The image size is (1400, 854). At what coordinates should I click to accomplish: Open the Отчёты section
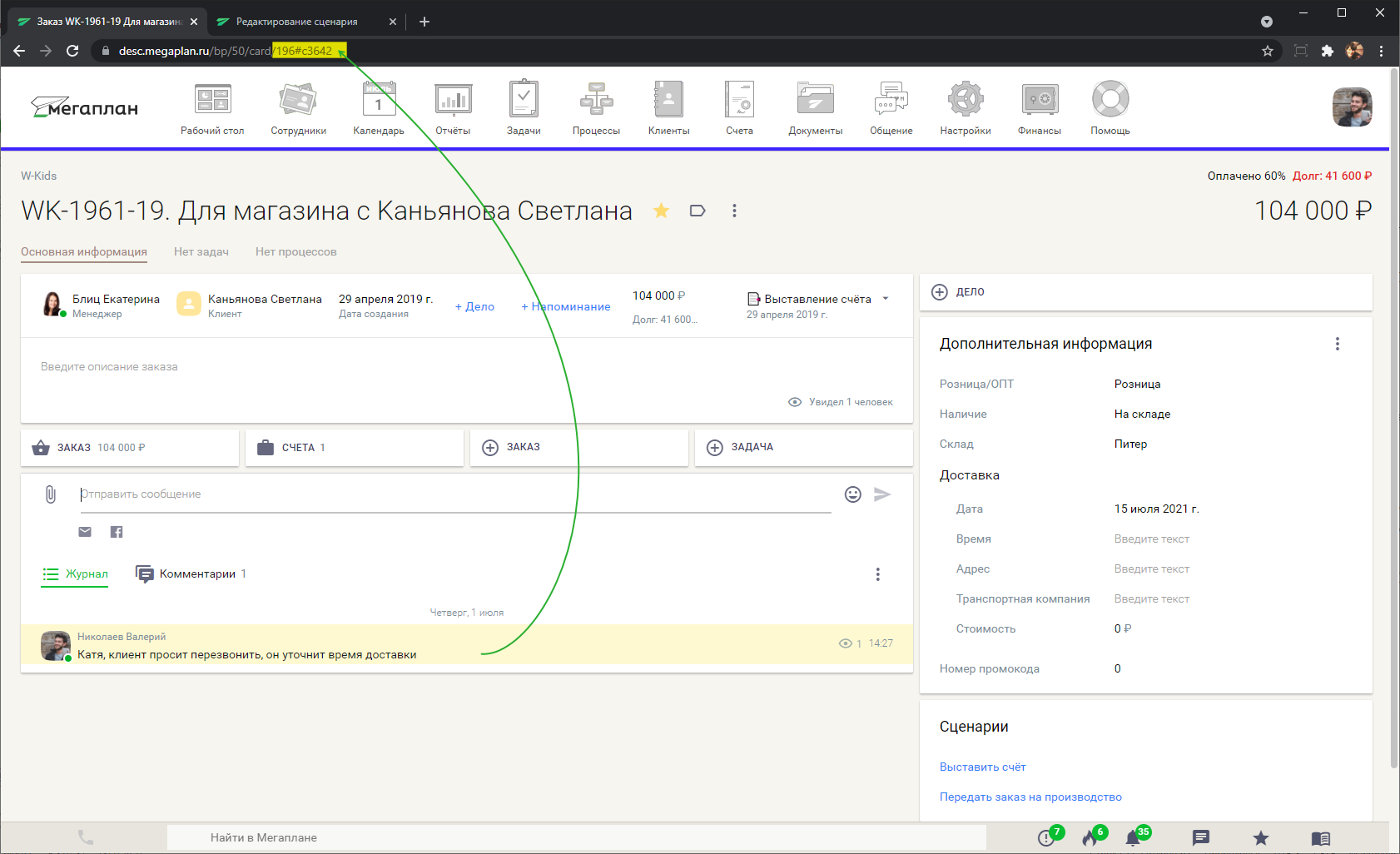click(453, 108)
